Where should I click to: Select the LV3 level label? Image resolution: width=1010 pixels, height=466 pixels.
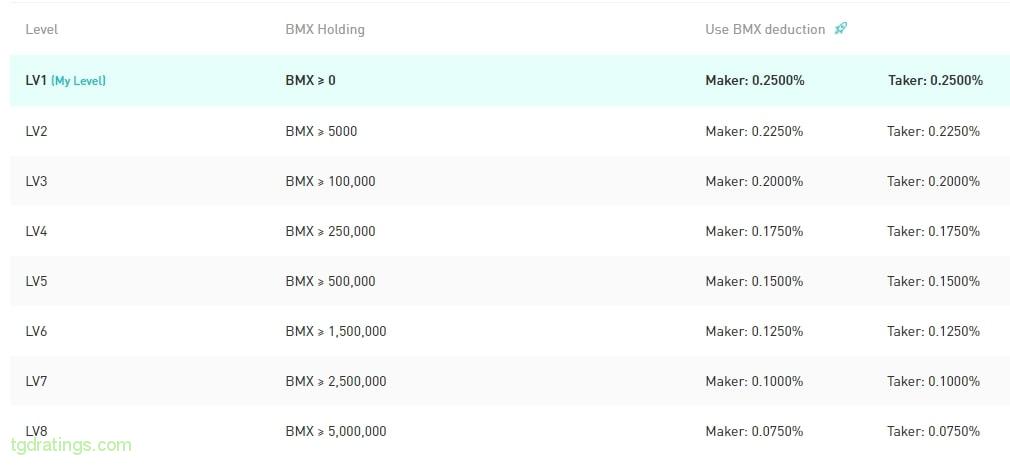coord(36,181)
